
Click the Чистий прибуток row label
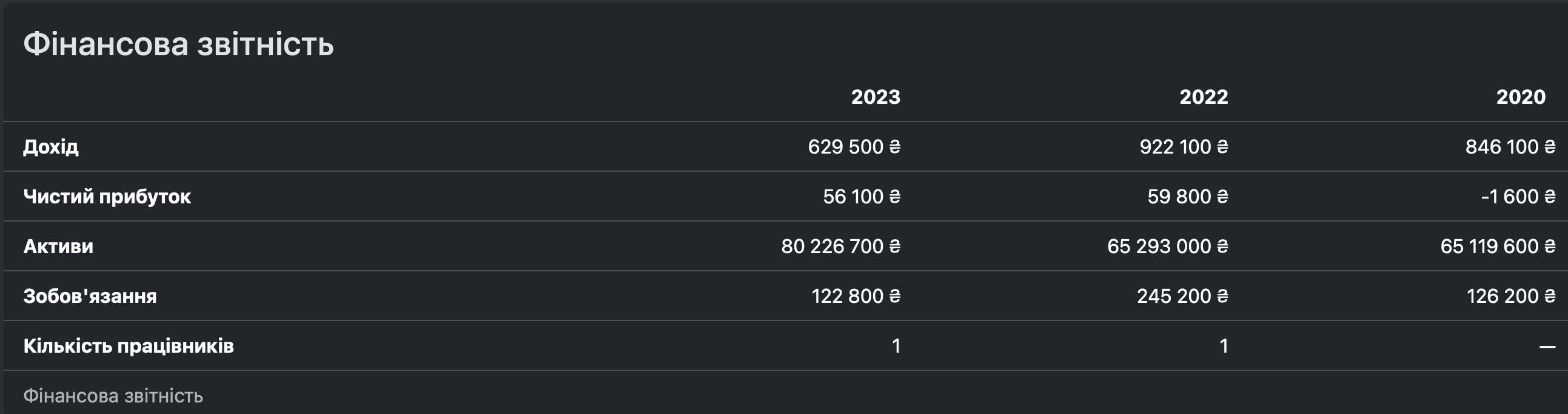pos(107,196)
